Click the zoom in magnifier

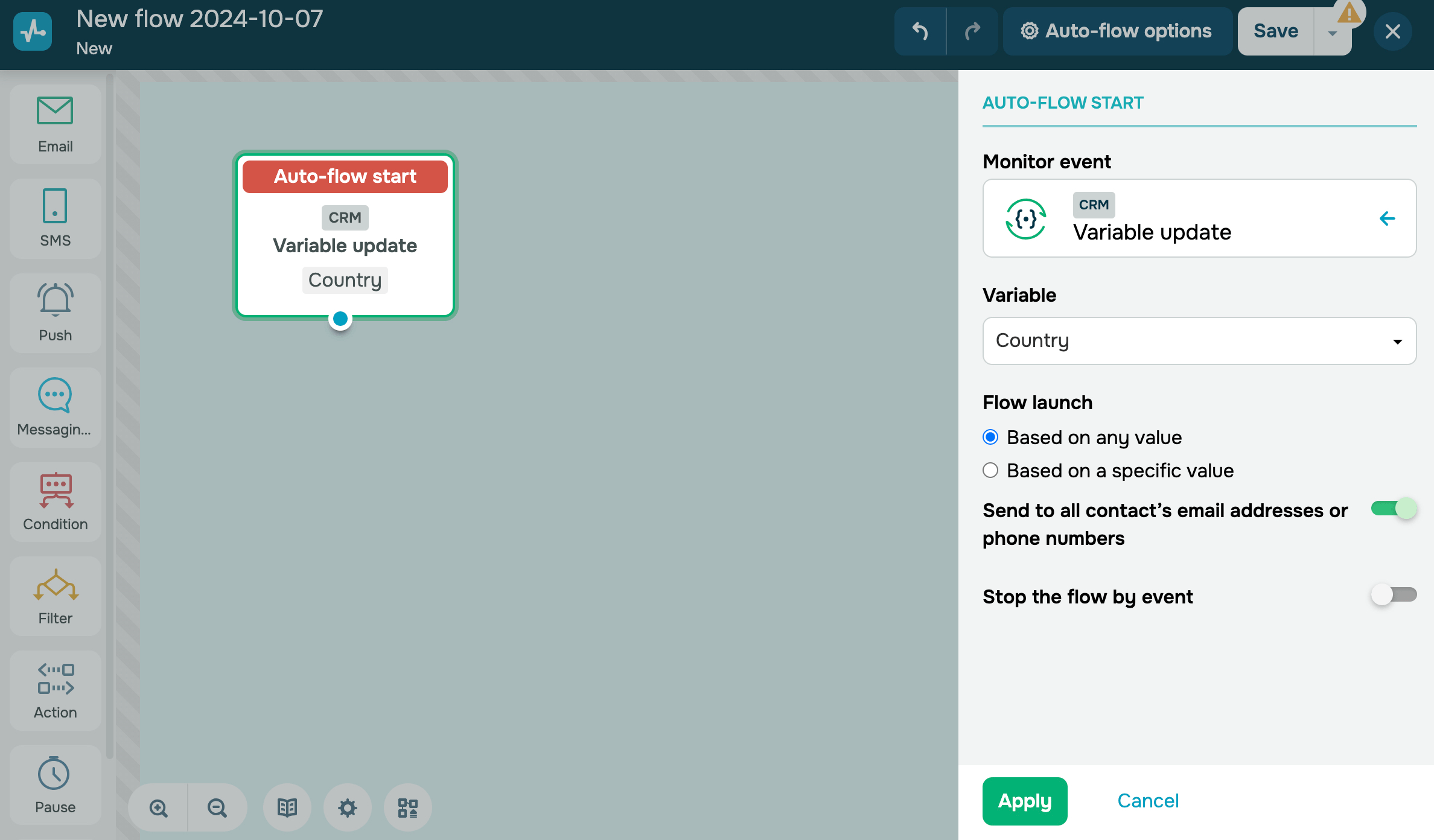click(x=158, y=807)
